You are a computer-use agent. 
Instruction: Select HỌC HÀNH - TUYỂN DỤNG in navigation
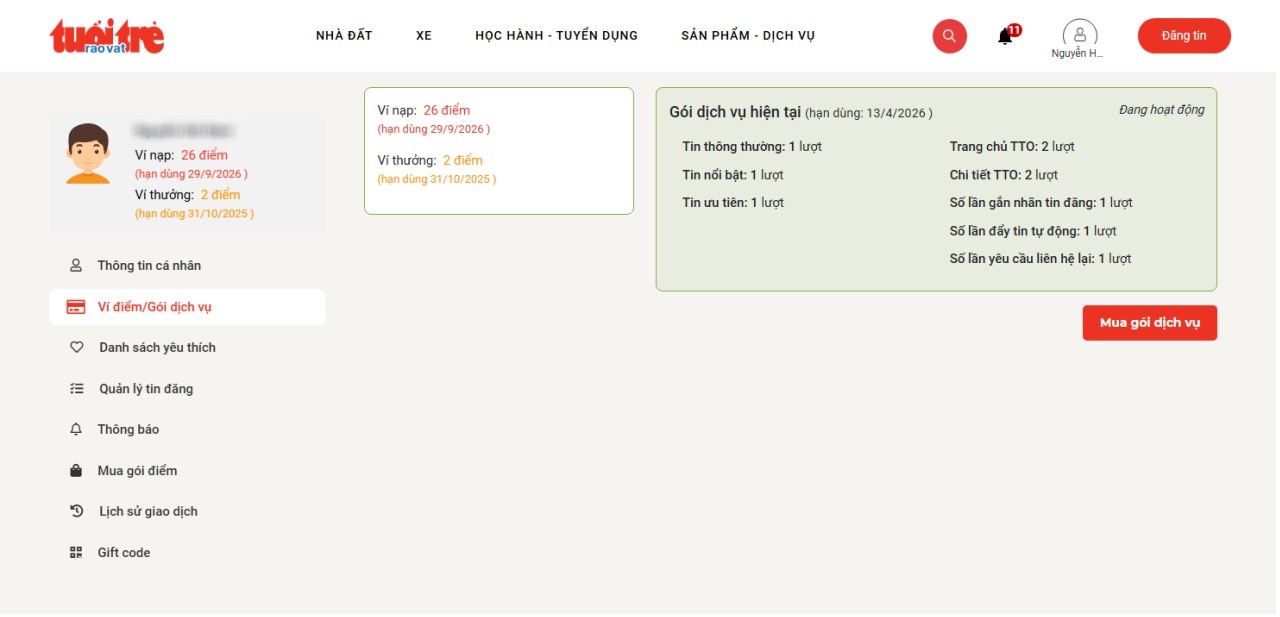click(556, 36)
